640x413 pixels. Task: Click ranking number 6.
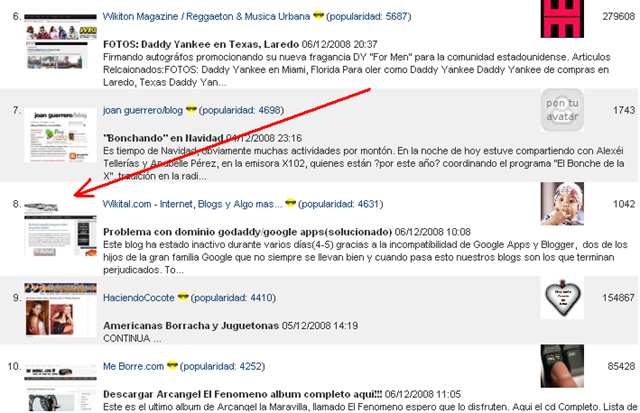(x=16, y=16)
